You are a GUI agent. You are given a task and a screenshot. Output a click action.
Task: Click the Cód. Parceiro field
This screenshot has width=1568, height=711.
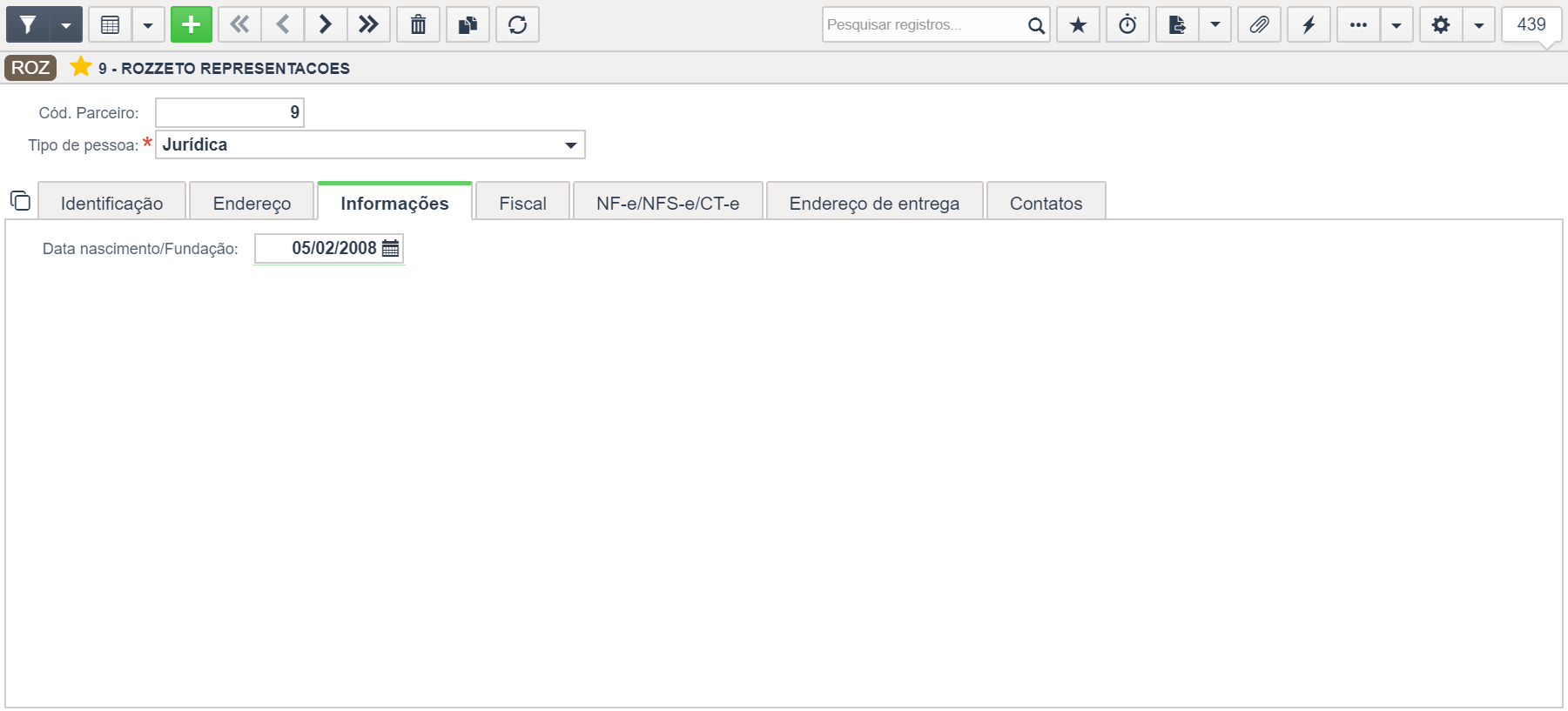[230, 112]
